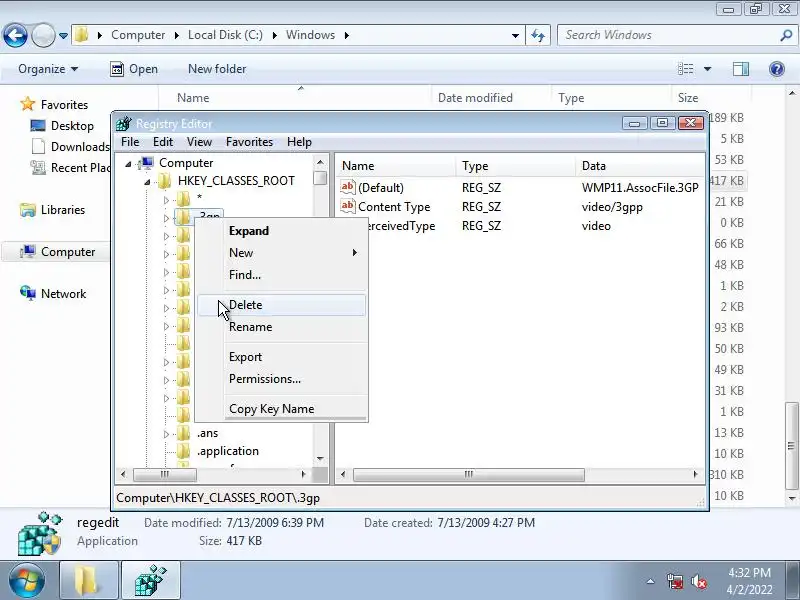
Task: Click Registry Editor taskbar icon
Action: click(x=151, y=580)
